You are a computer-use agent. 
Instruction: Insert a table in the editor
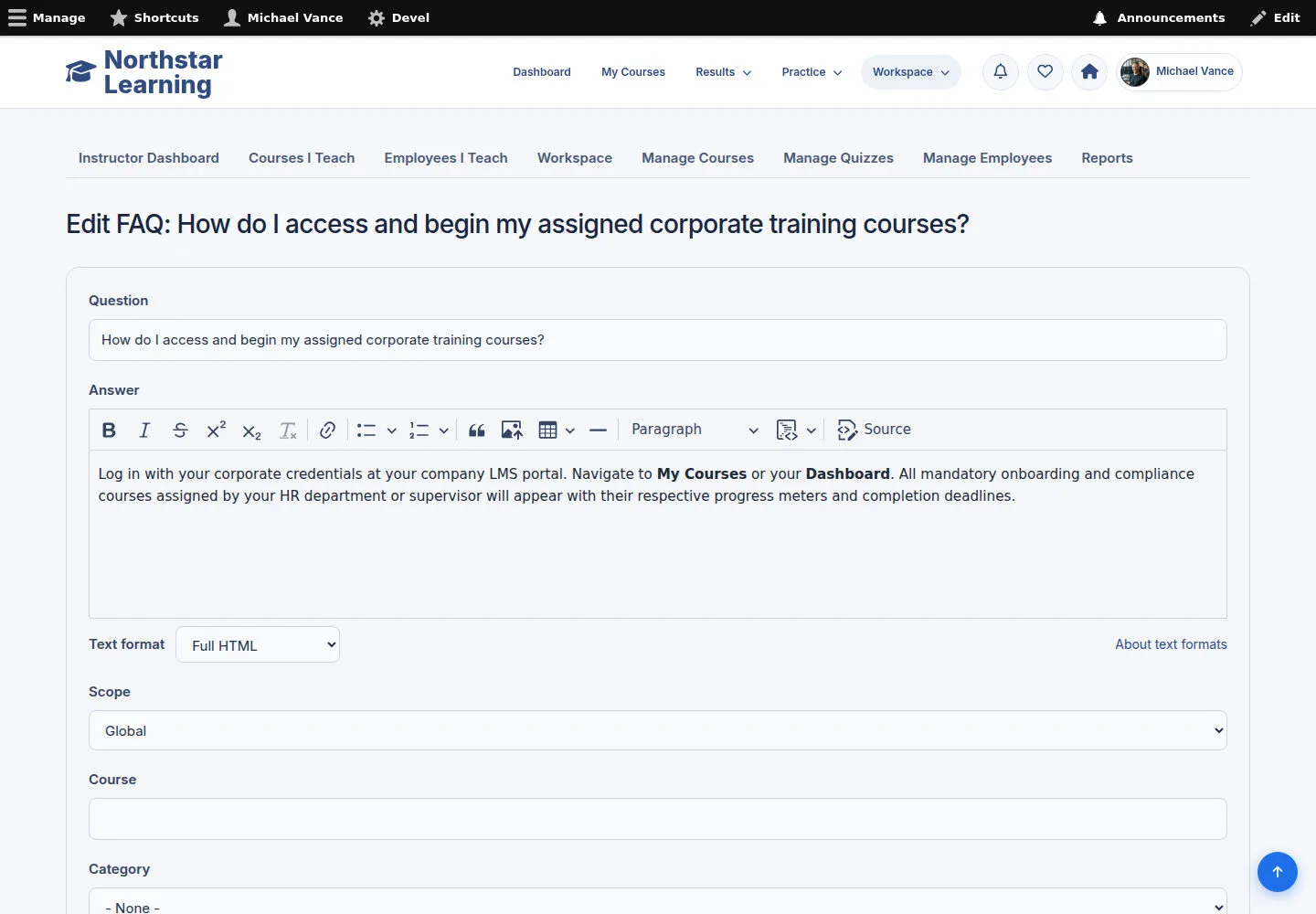point(547,430)
